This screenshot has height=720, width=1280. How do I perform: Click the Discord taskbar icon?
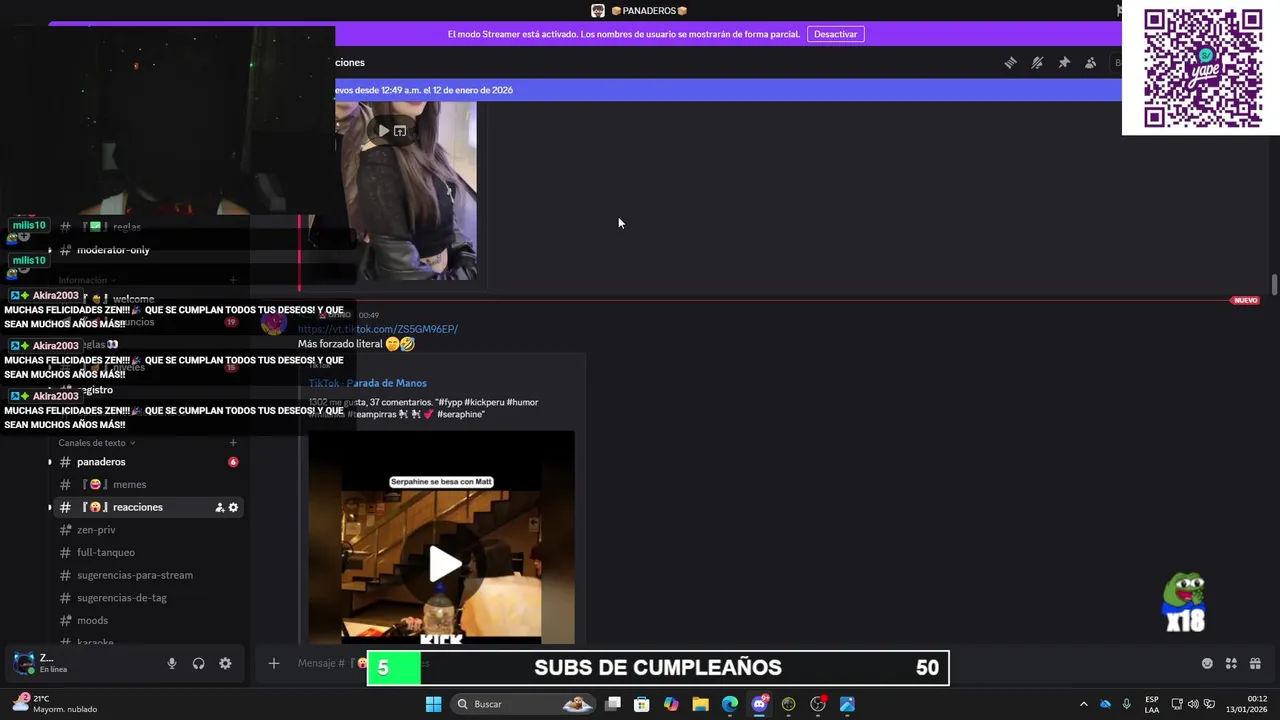pyautogui.click(x=759, y=704)
